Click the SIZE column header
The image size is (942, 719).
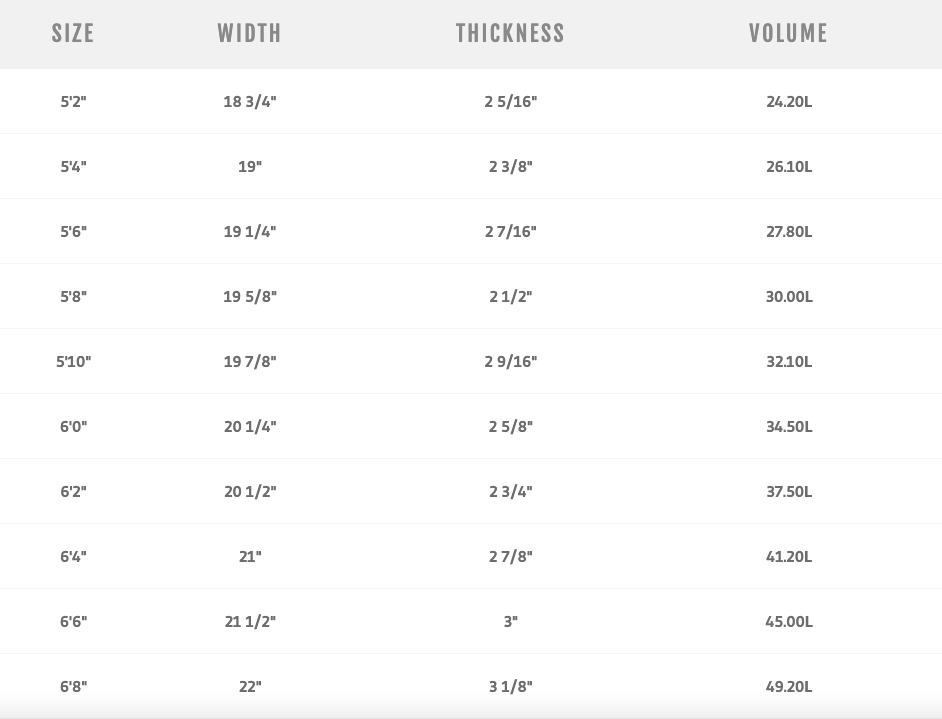pos(73,33)
